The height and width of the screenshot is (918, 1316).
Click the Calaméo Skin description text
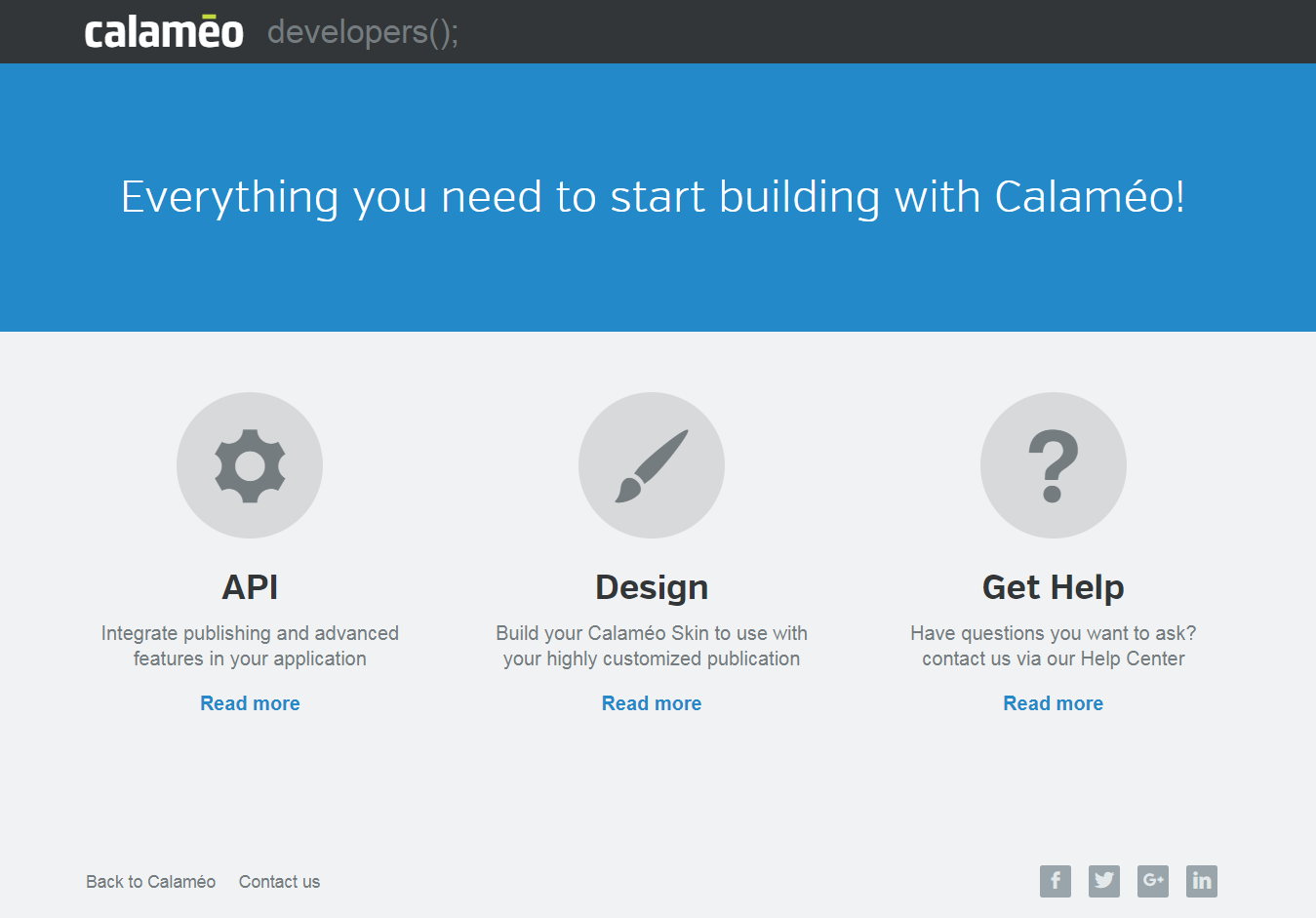[x=652, y=646]
